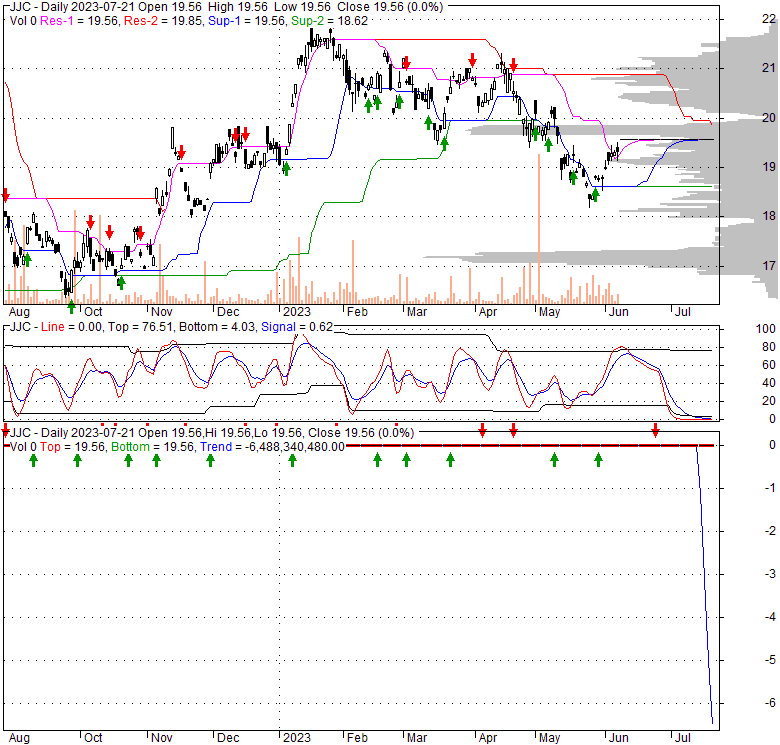
Task: Select the stochastic Bottom = 4.03 label
Action: pyautogui.click(x=217, y=327)
